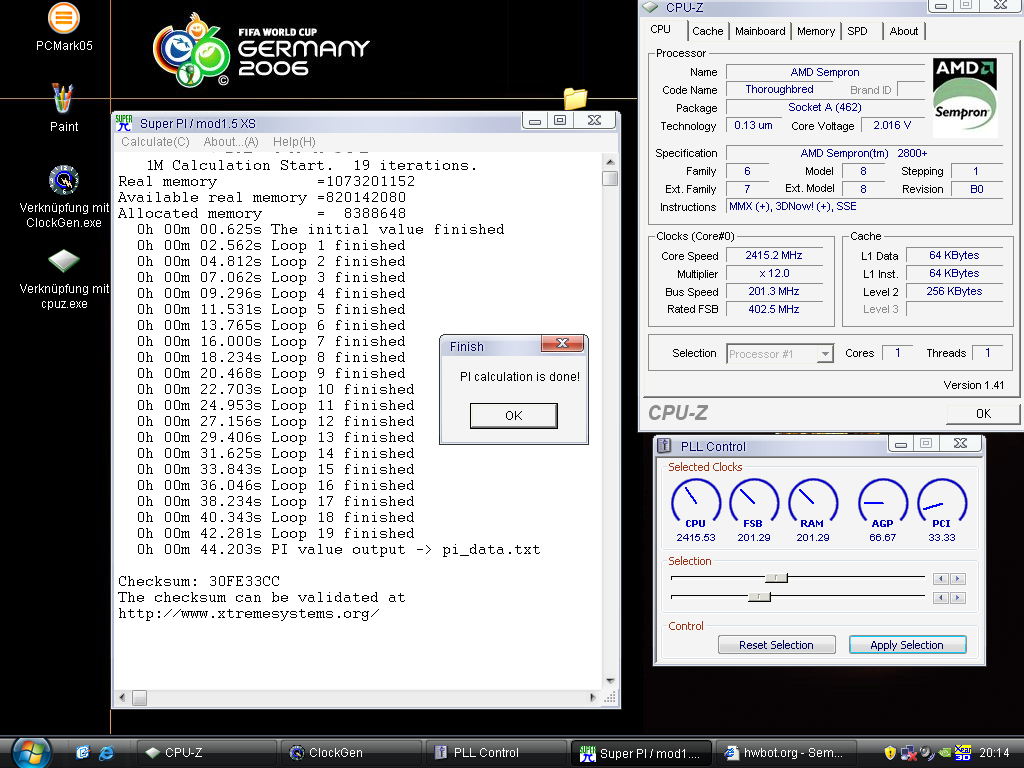The height and width of the screenshot is (768, 1024).
Task: Open the About...(A) menu in Super PI
Action: pos(231,142)
